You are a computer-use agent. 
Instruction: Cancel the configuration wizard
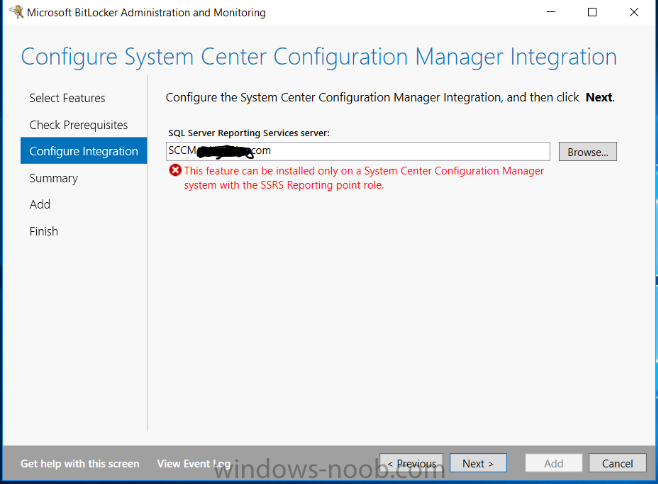[x=617, y=463]
